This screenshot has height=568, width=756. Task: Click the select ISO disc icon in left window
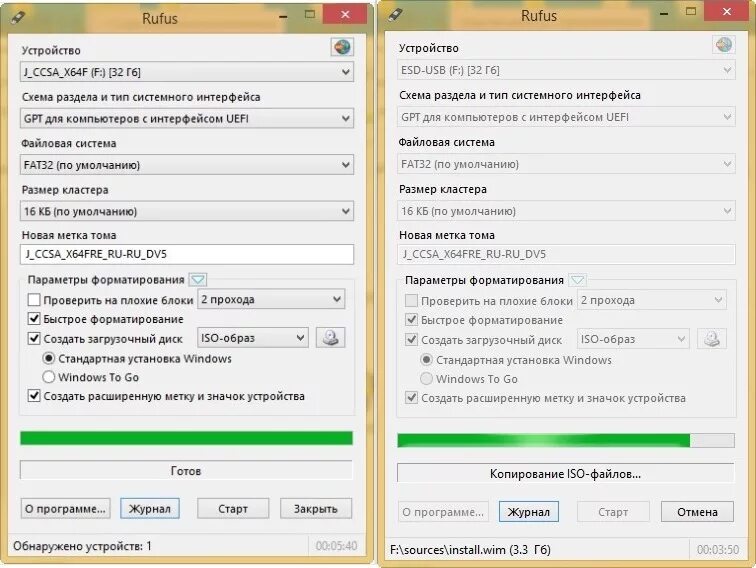330,338
